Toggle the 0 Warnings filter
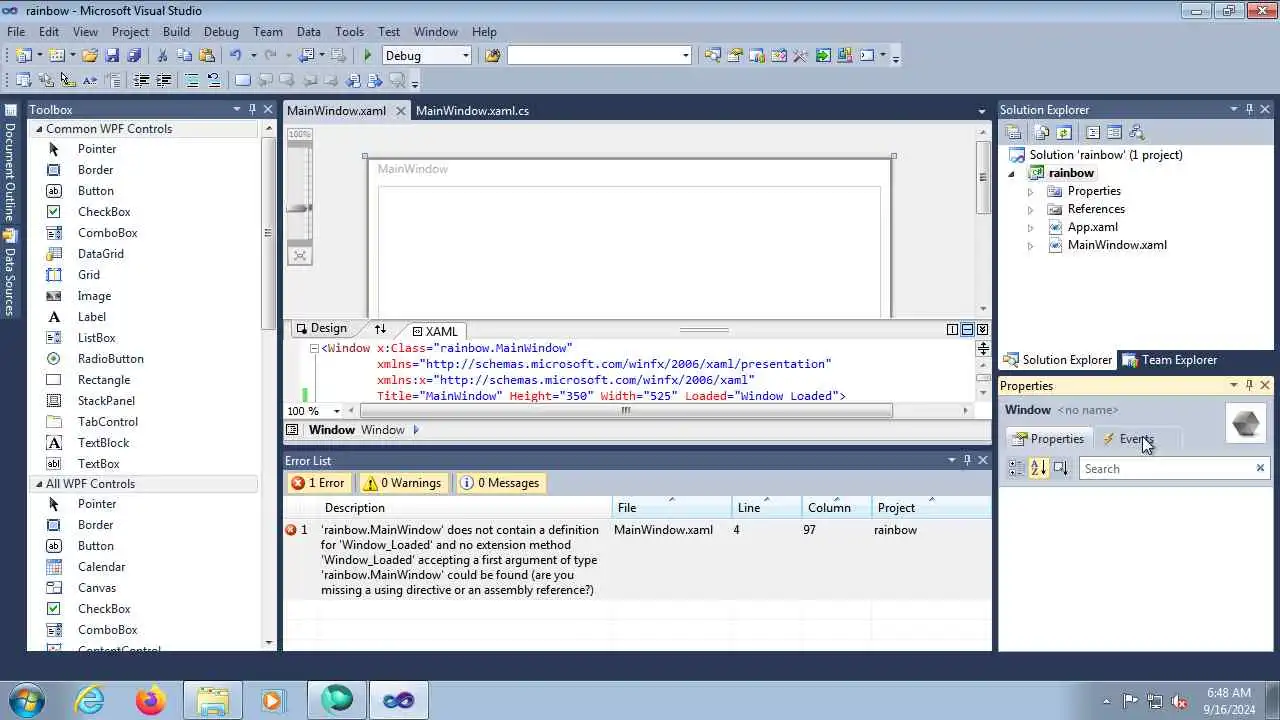This screenshot has height=720, width=1280. [x=402, y=483]
